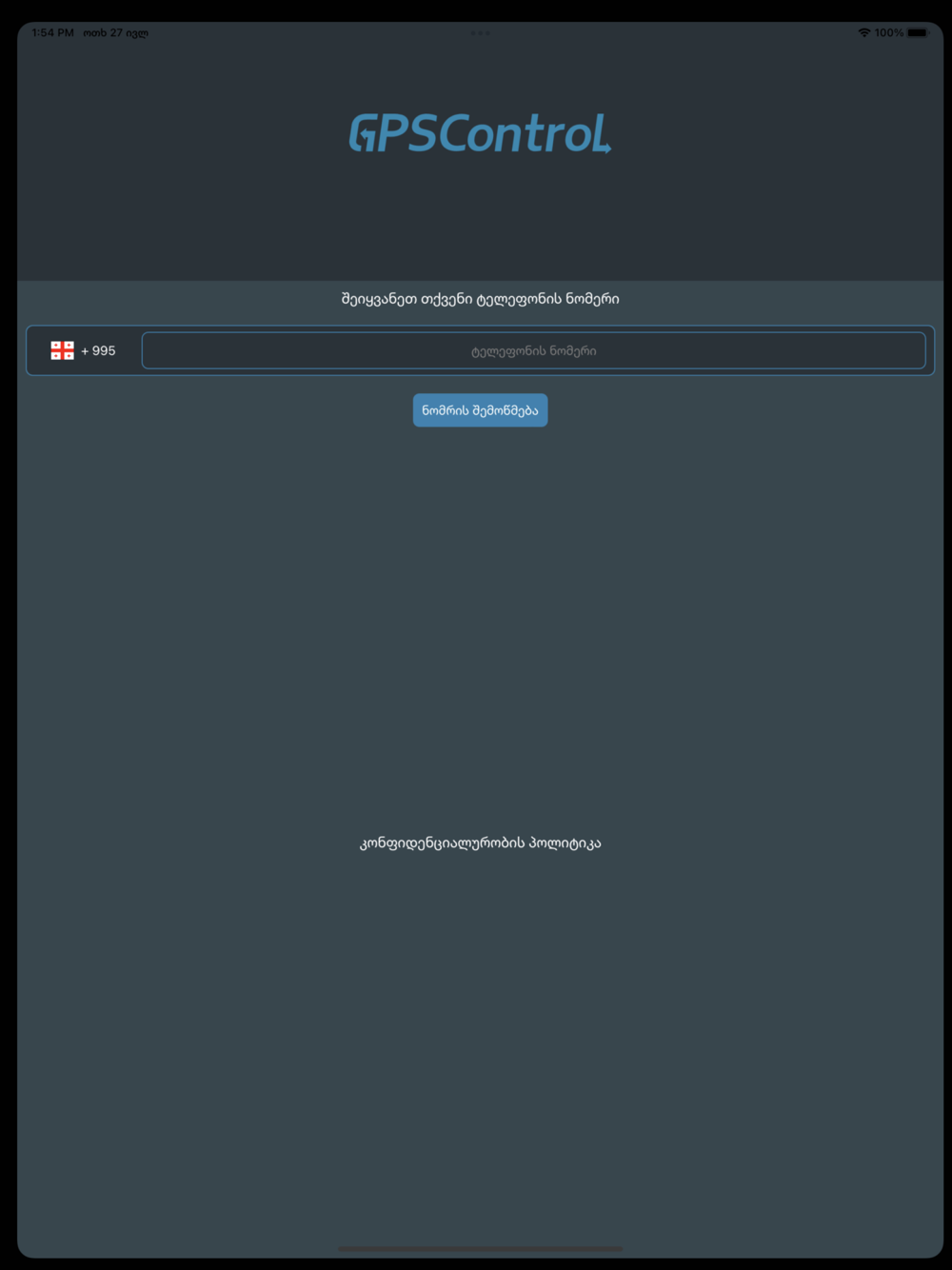Tap the 1:54 PM clock in status bar
This screenshot has height=1270, width=952.
(x=52, y=32)
